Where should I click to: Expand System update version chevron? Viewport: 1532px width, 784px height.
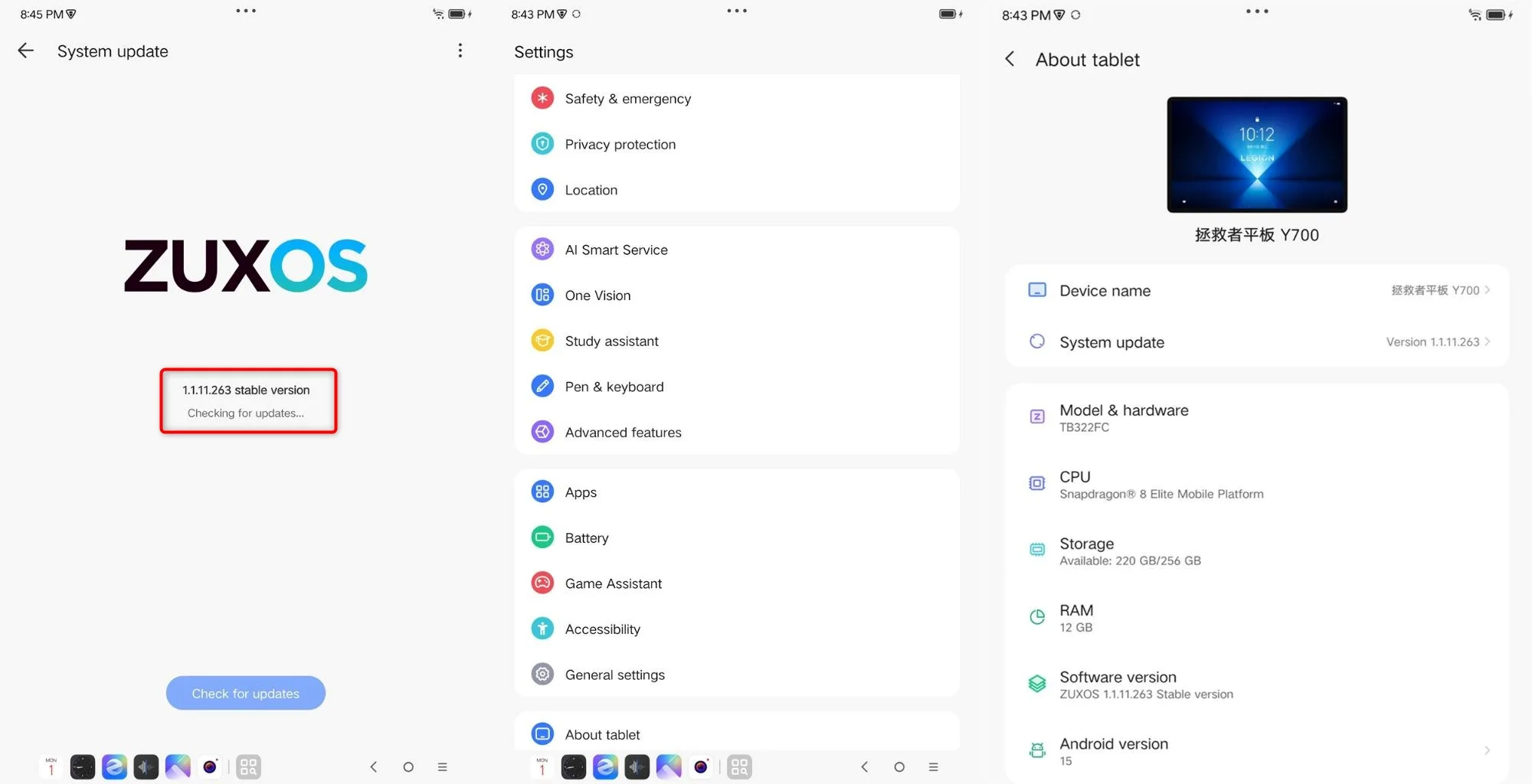(1487, 341)
